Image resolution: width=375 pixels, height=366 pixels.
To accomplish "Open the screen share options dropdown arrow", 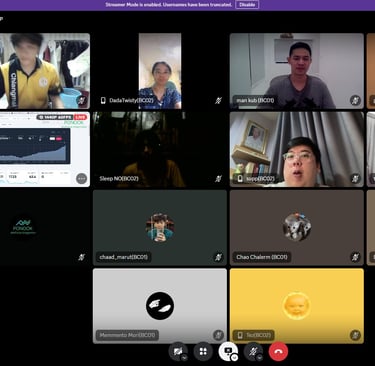I will 235,357.
